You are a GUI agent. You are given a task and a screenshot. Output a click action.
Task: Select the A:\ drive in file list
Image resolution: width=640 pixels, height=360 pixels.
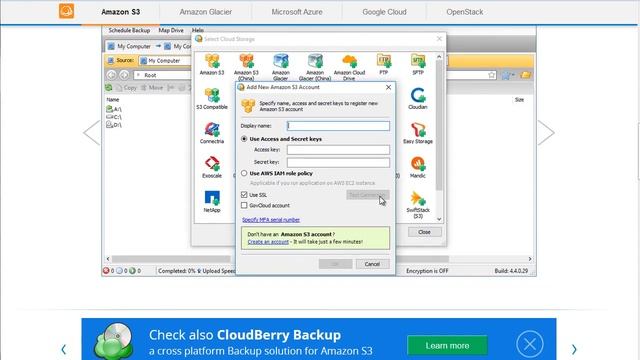[x=114, y=109]
